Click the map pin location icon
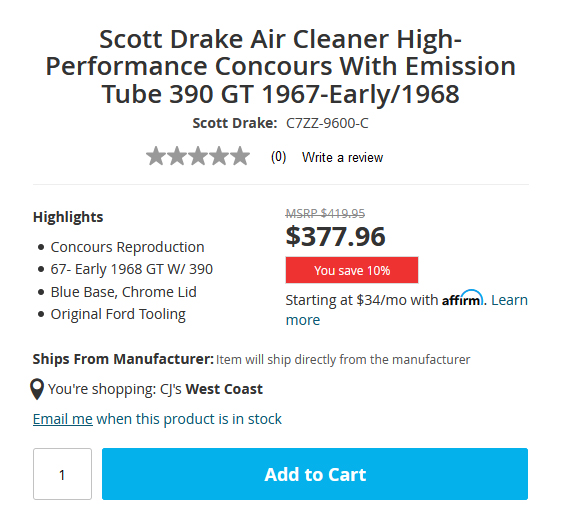Screen dimensions: 565x528 [x=37, y=389]
